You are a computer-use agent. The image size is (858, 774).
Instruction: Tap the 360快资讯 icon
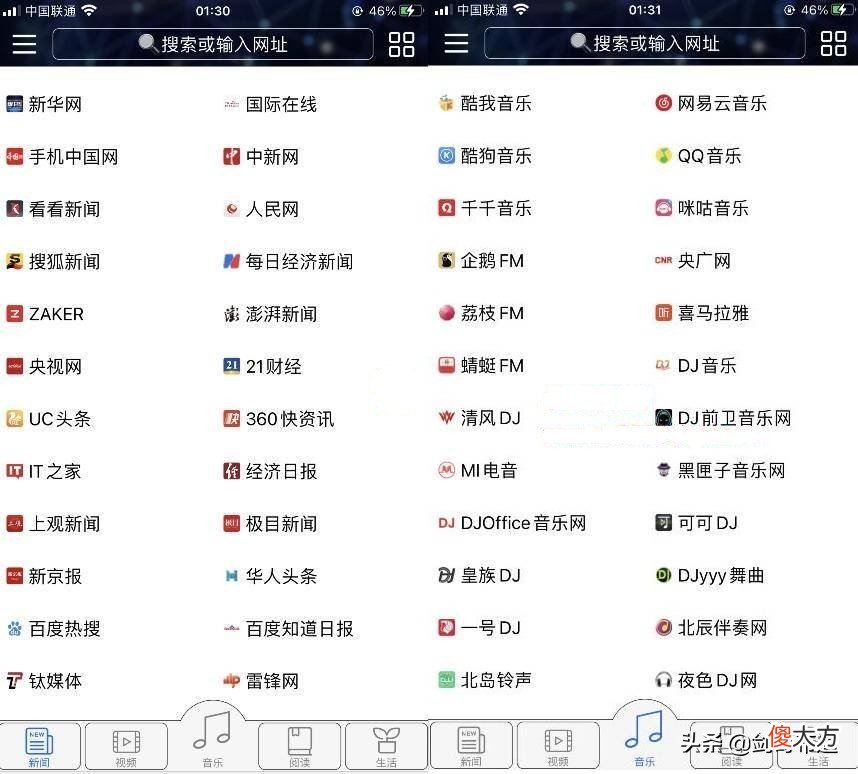tap(231, 419)
